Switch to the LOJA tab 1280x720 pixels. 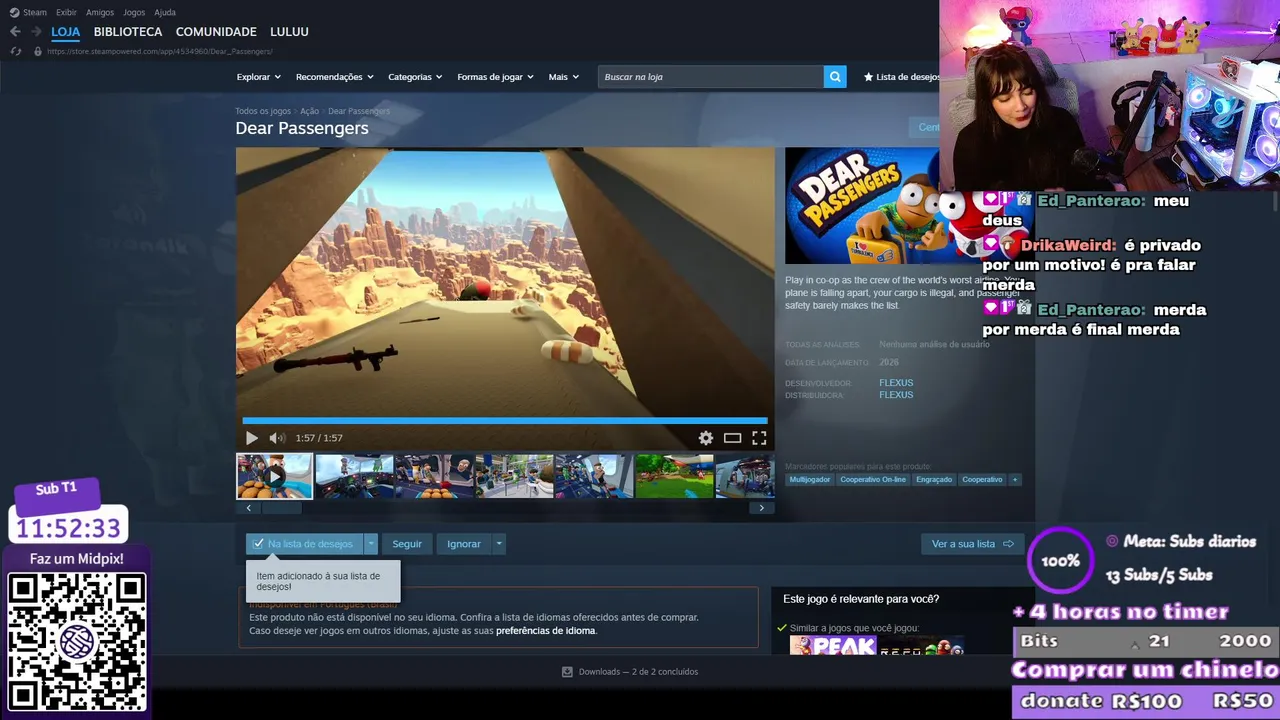(65, 32)
